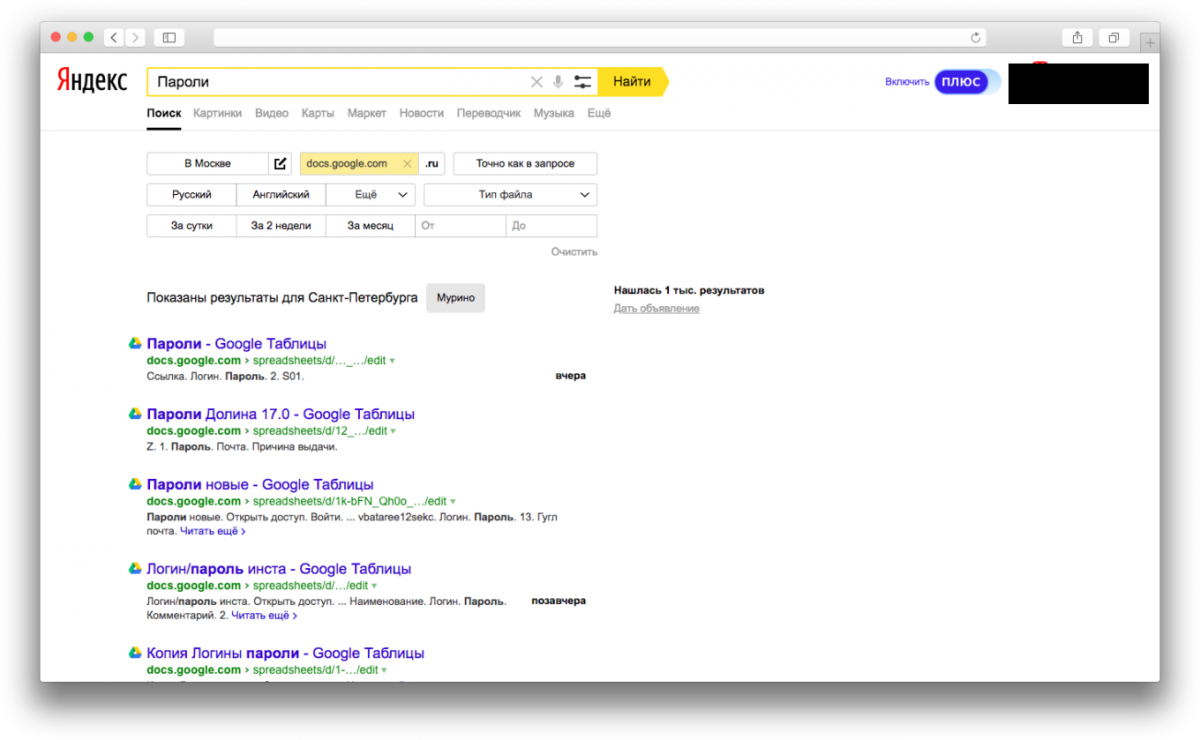The image size is (1200, 740).
Task: Open a new tab with plus button
Action: click(1149, 42)
